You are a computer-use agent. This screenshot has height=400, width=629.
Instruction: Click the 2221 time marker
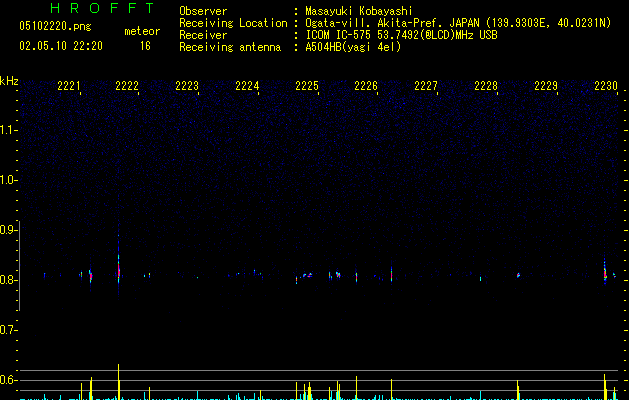[x=69, y=86]
